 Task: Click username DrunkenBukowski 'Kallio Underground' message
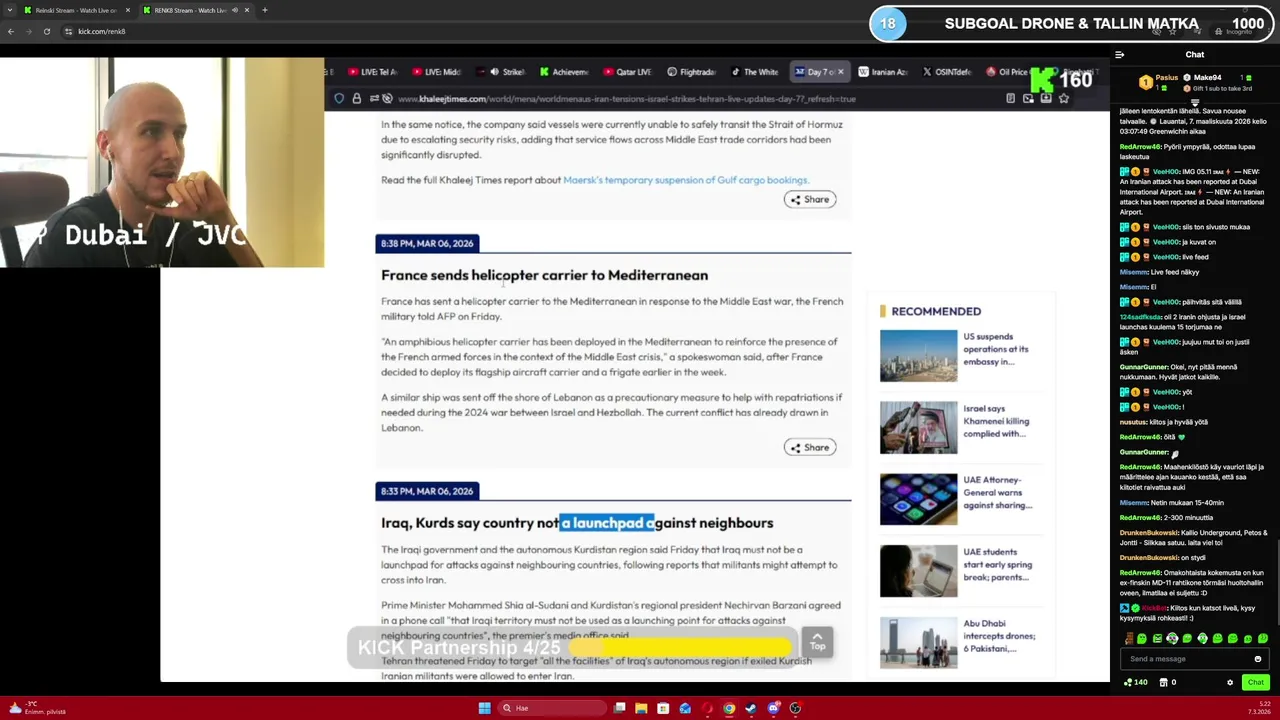click(x=1148, y=532)
